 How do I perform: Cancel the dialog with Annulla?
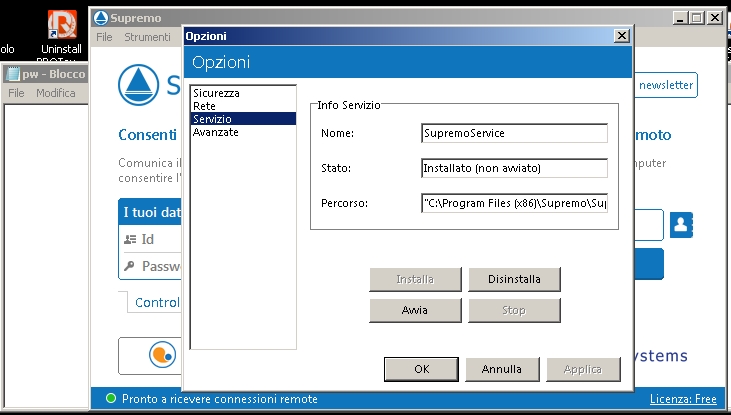pos(502,369)
